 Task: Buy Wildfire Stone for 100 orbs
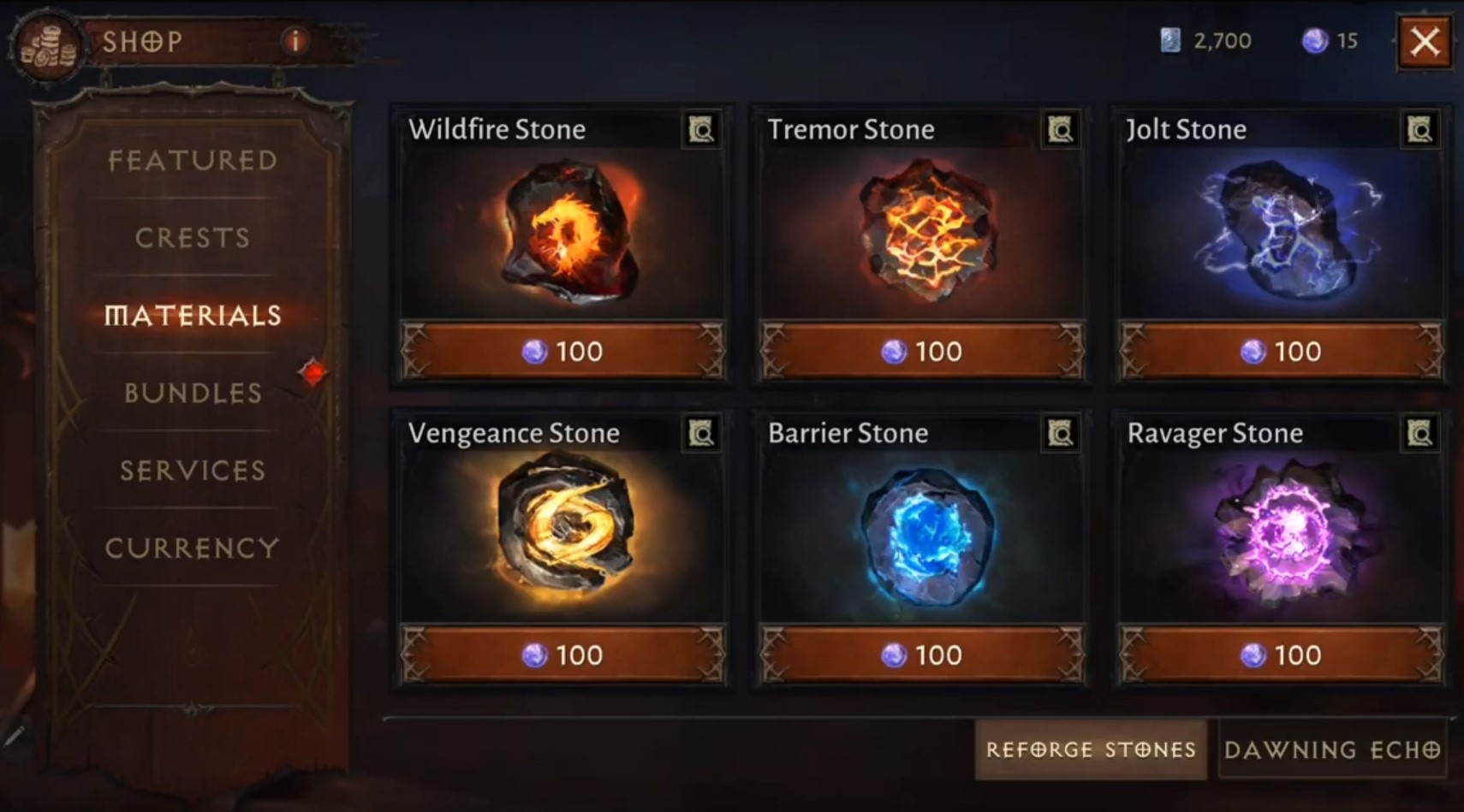coord(563,351)
